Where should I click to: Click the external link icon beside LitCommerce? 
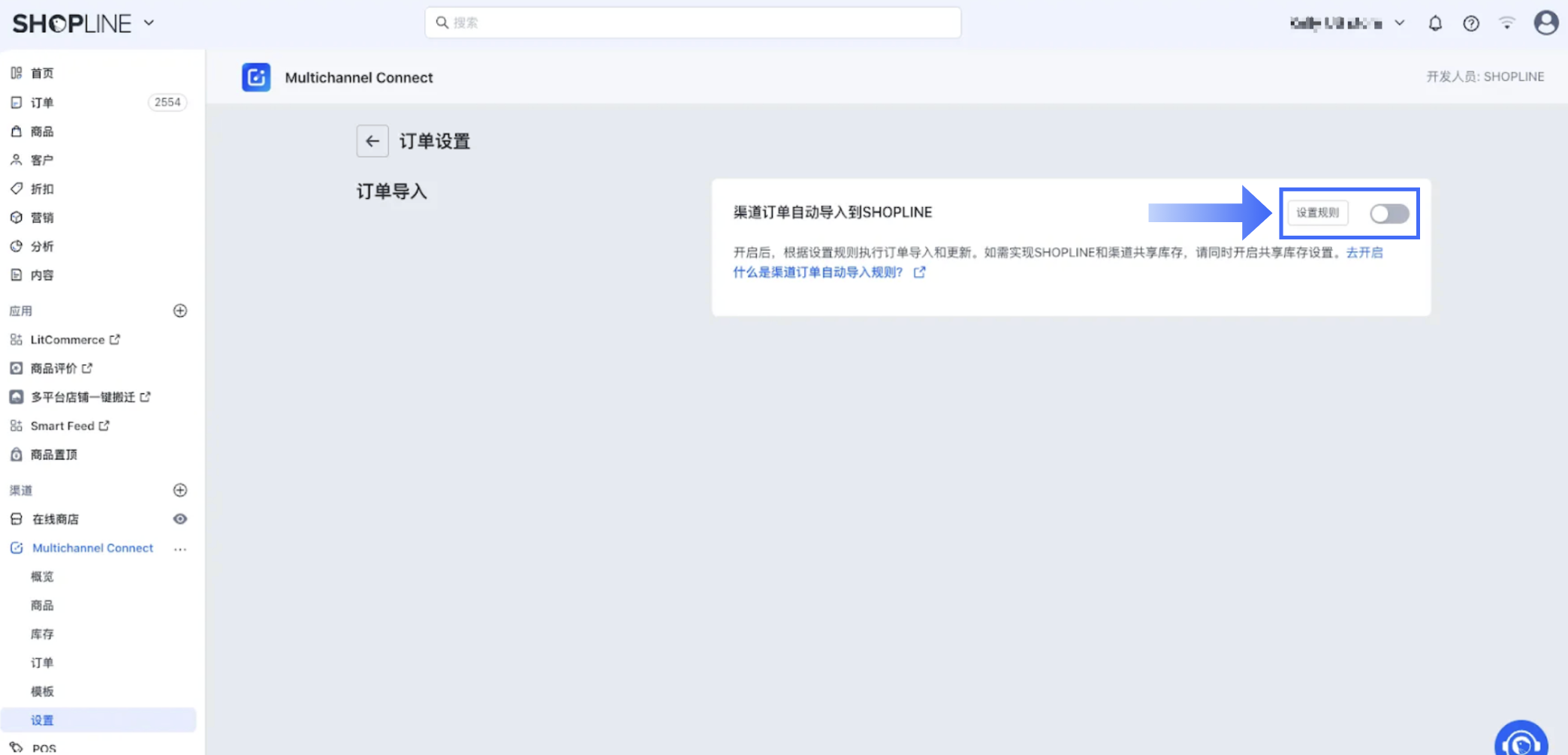point(115,339)
